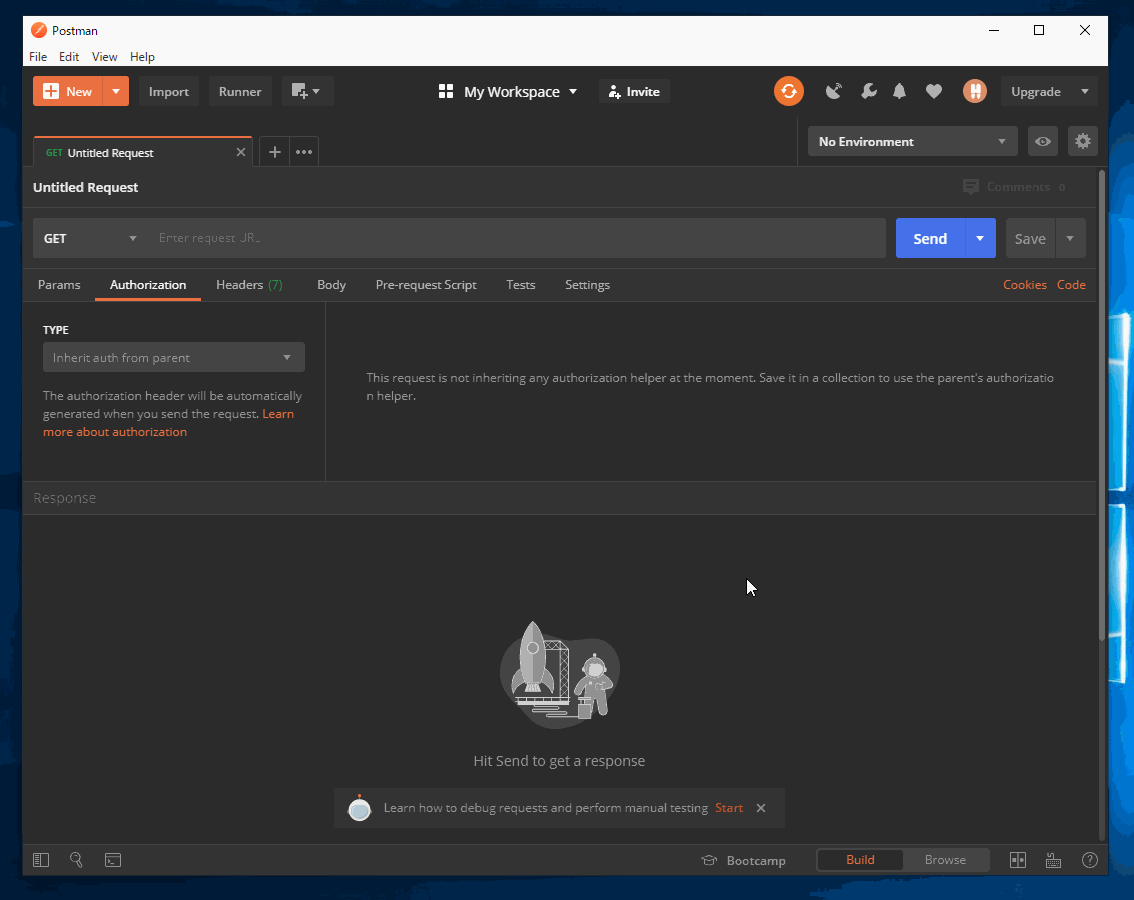Open keyboard shortcuts icon
This screenshot has height=900, width=1134.
(x=1054, y=859)
